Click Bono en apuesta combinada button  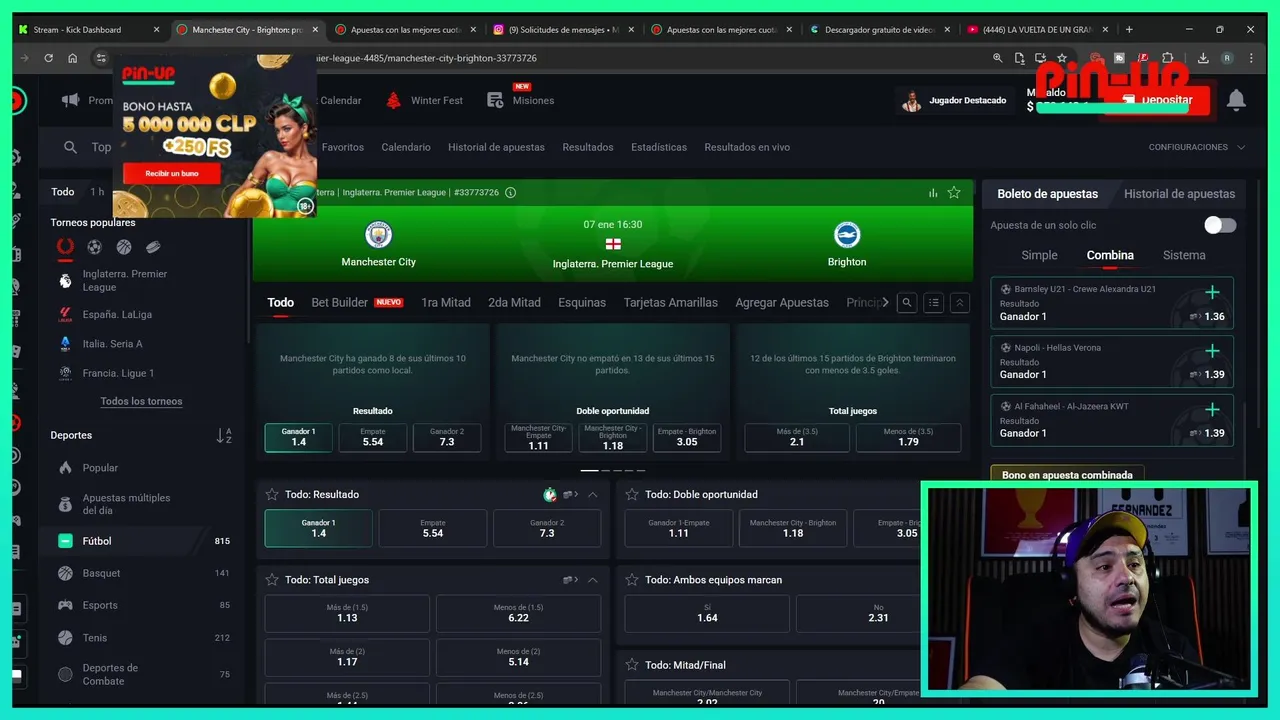[x=1067, y=475]
